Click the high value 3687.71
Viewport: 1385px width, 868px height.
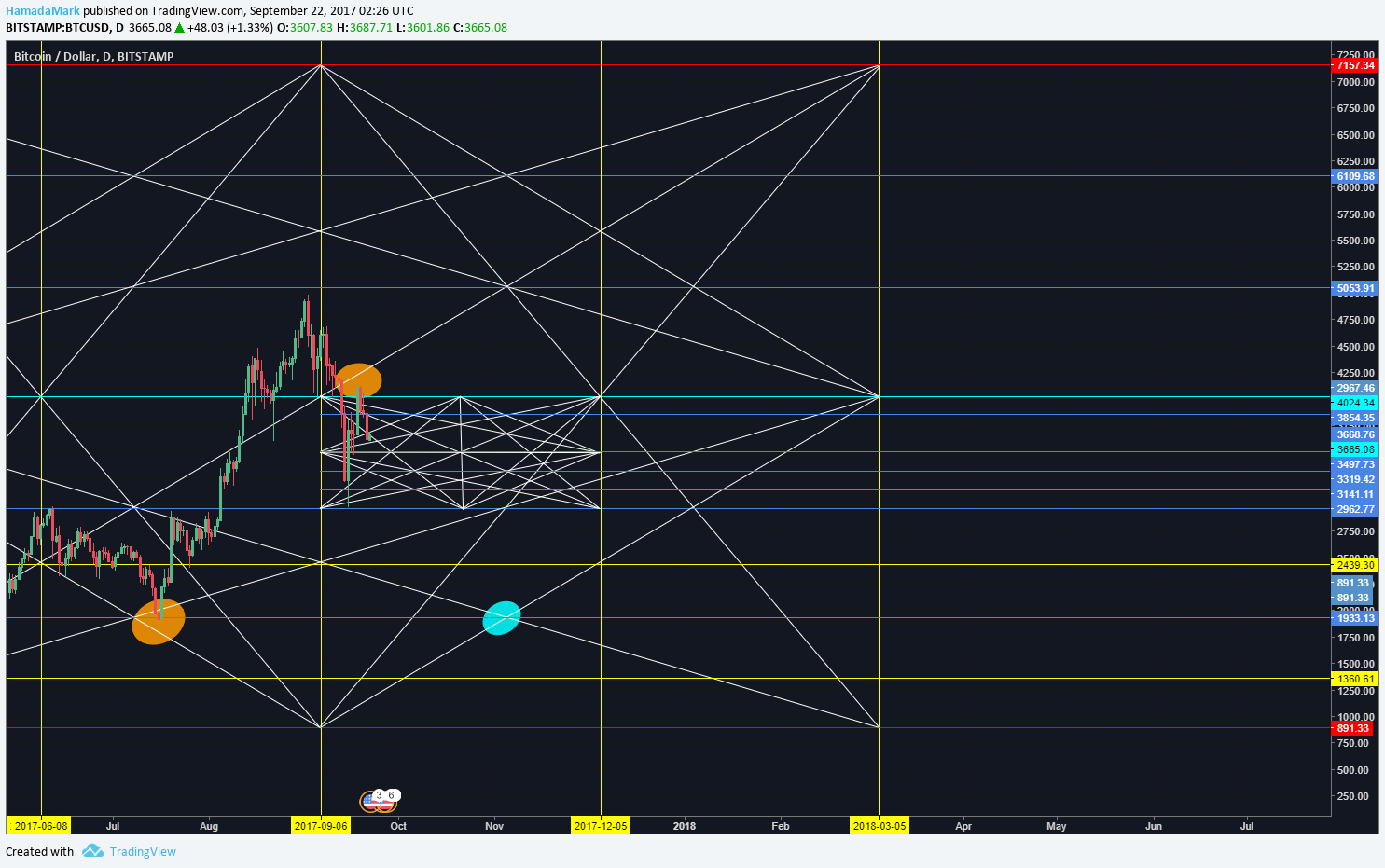coord(371,27)
